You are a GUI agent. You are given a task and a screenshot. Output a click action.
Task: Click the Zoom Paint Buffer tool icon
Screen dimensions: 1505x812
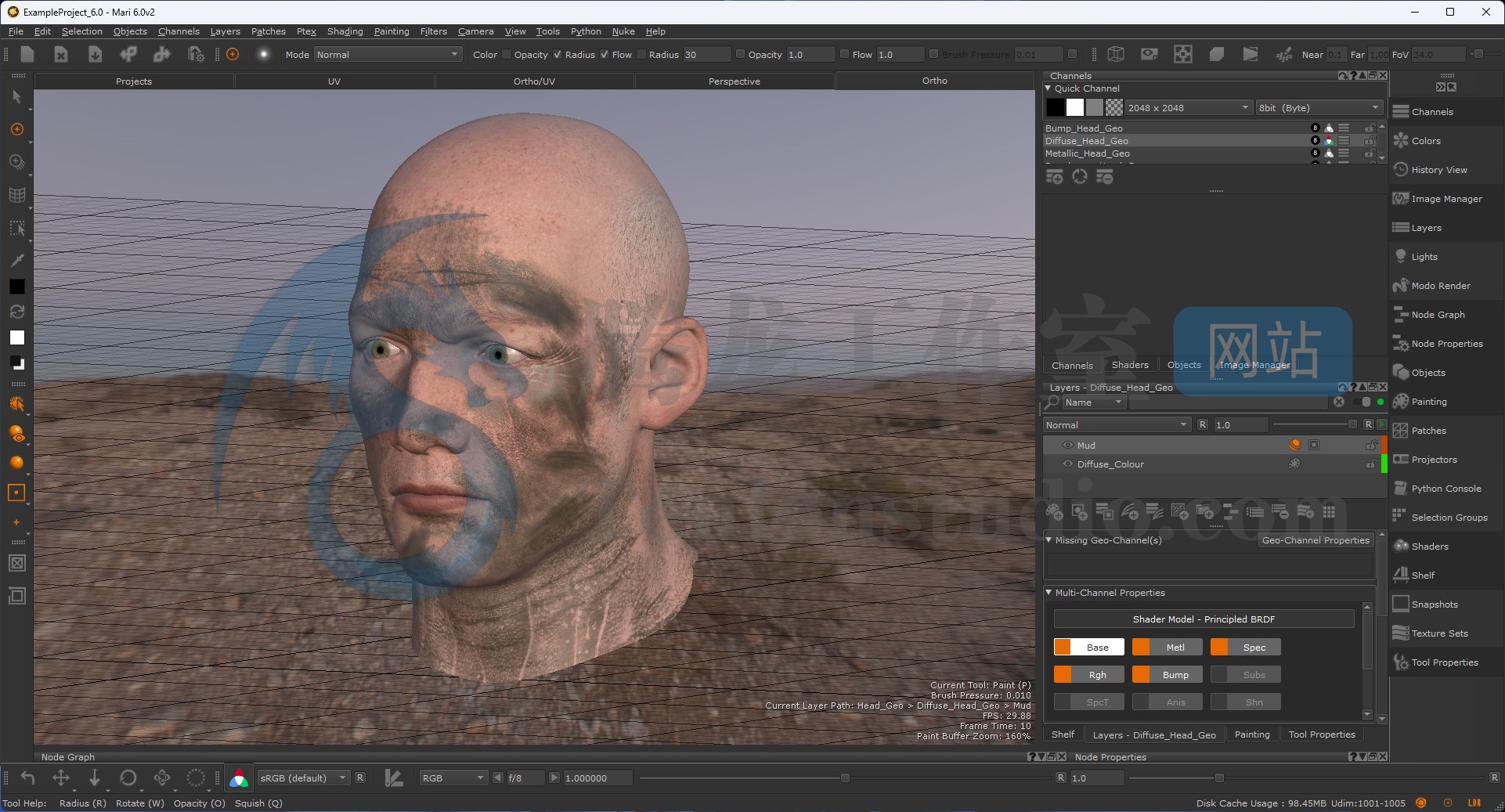pyautogui.click(x=17, y=162)
